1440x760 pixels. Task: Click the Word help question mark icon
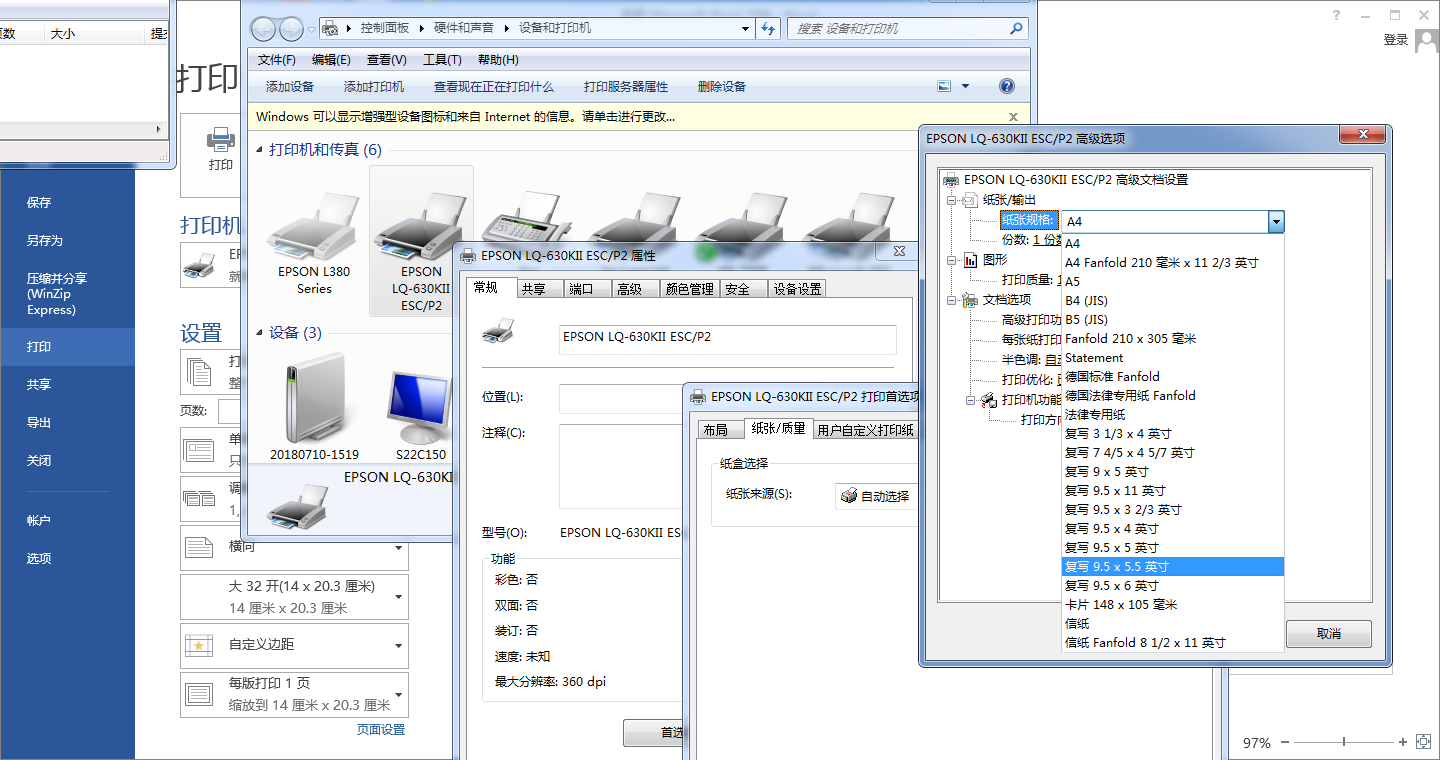click(x=1336, y=15)
